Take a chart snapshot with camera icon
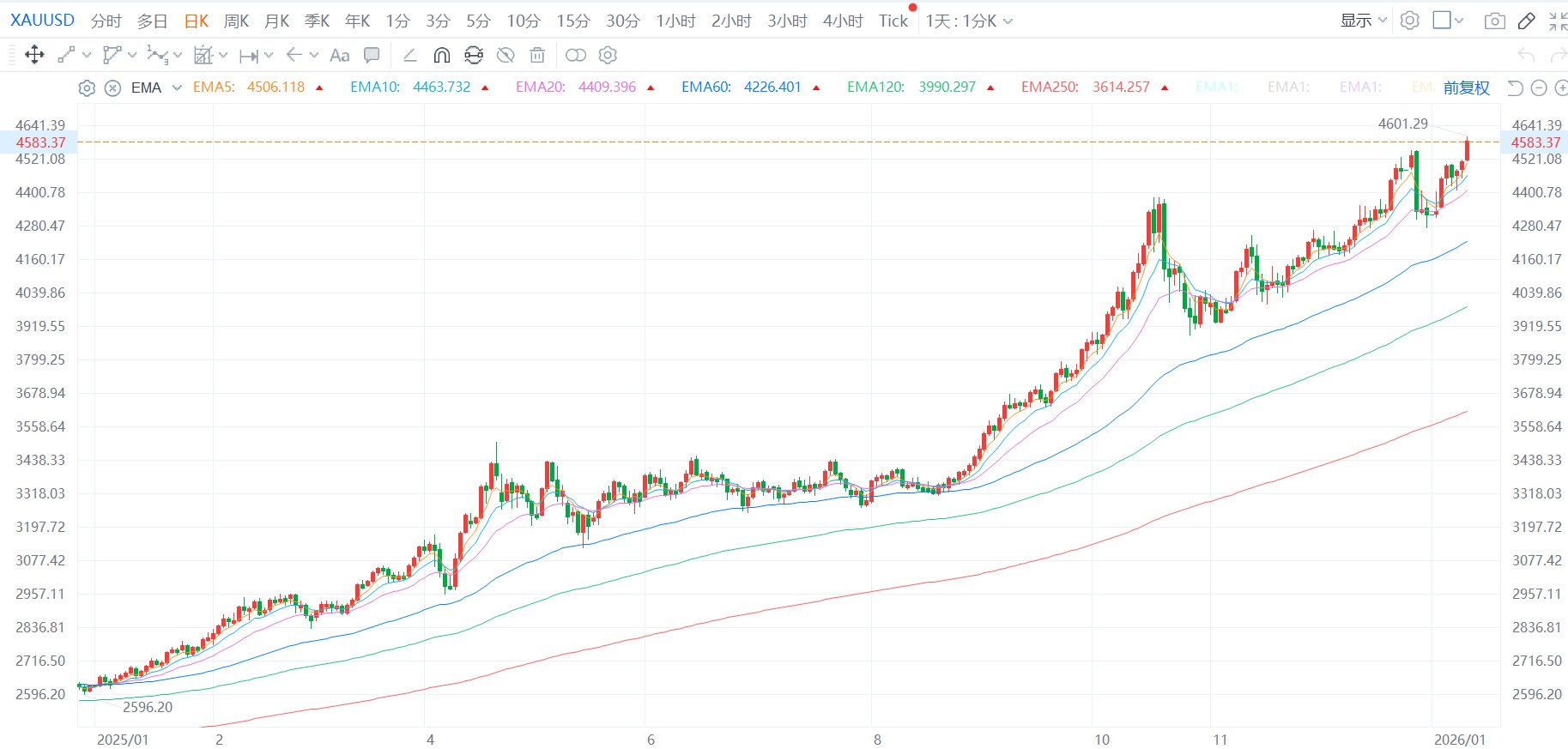This screenshot has height=749, width=1568. [1494, 21]
